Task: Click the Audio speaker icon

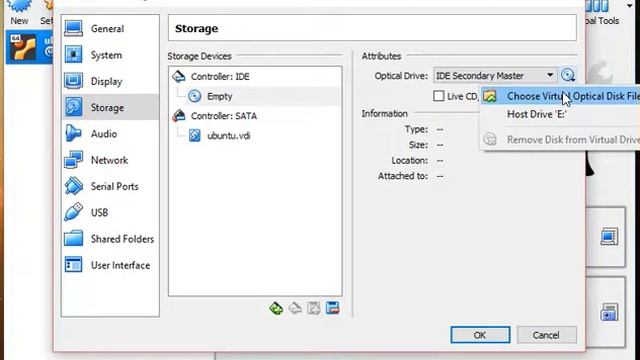Action: pos(73,133)
